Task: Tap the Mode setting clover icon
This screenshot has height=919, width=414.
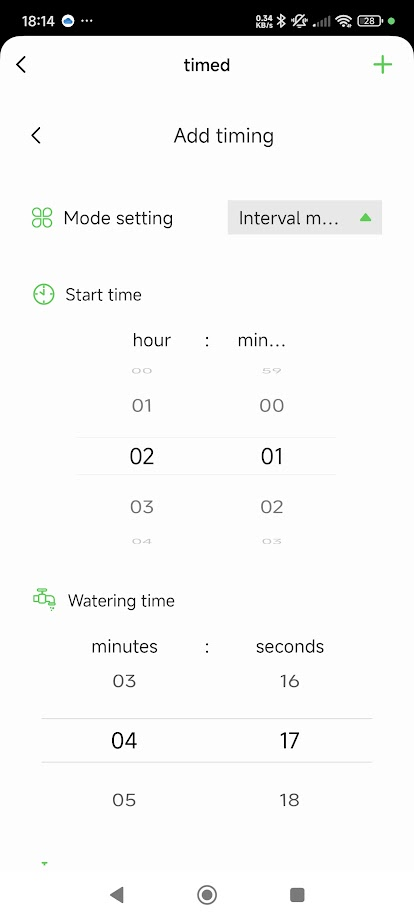Action: click(42, 218)
